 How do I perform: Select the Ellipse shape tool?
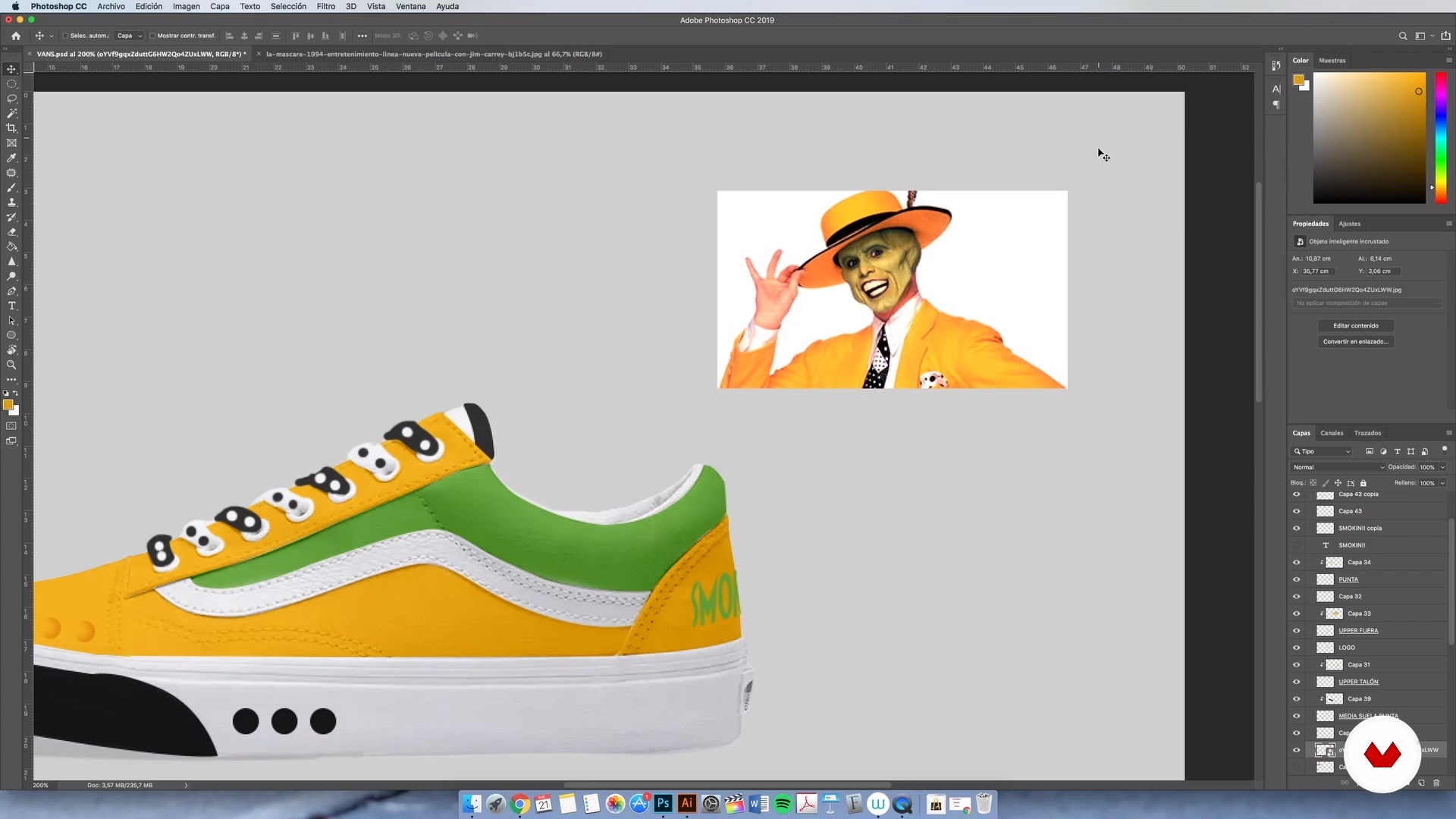(x=11, y=335)
